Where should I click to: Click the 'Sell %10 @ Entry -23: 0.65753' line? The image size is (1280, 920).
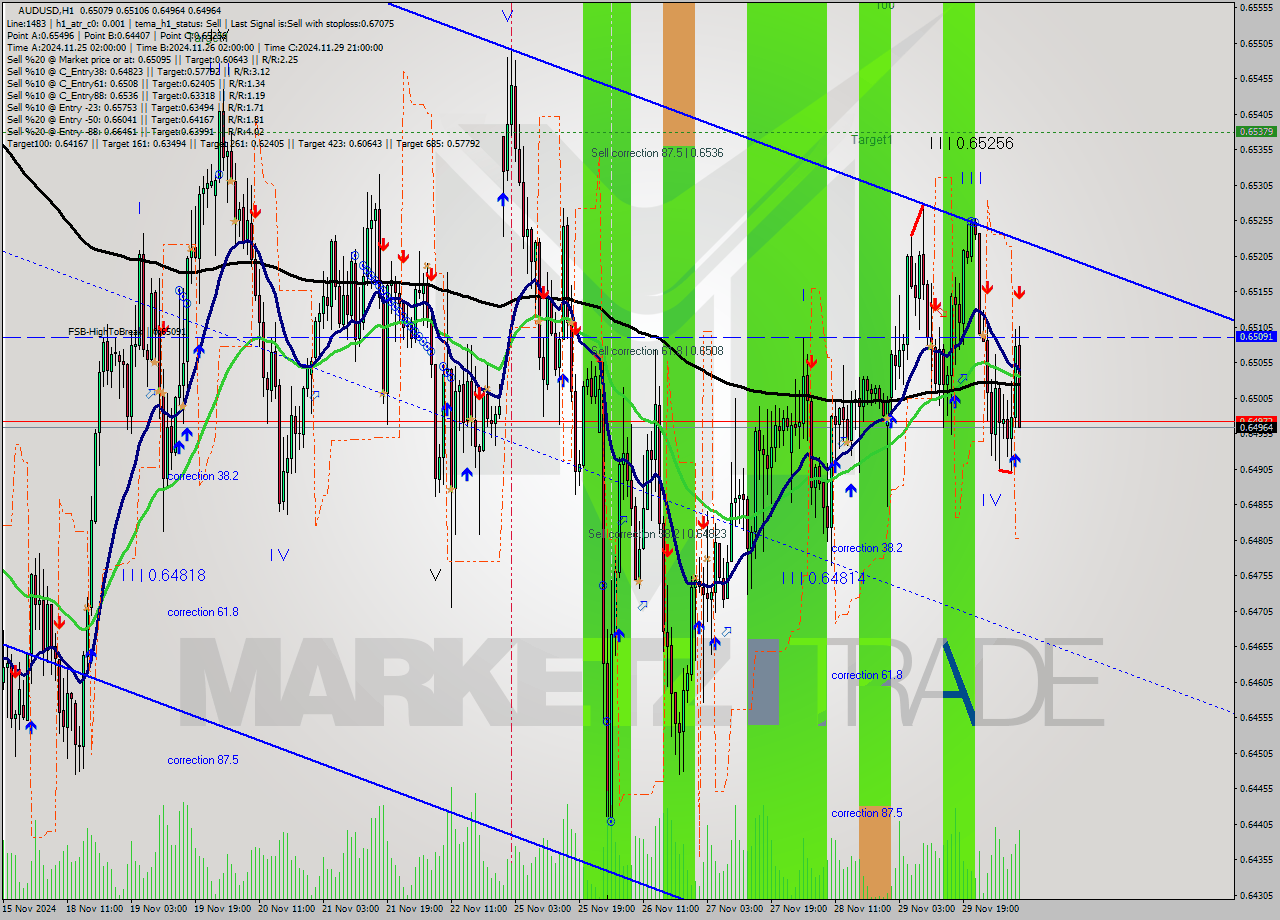pos(135,107)
